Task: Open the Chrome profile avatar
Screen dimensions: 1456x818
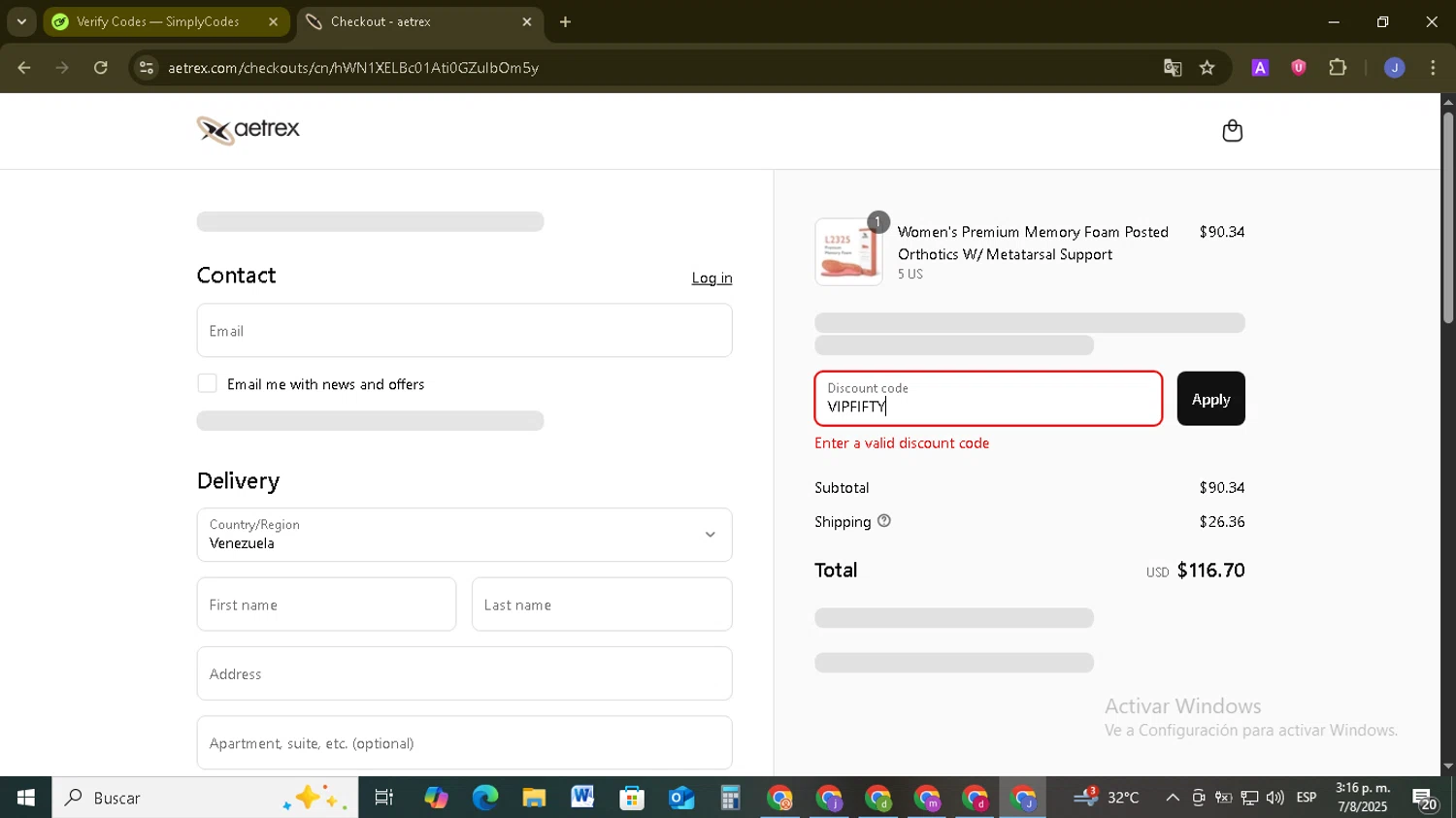Action: click(1395, 68)
